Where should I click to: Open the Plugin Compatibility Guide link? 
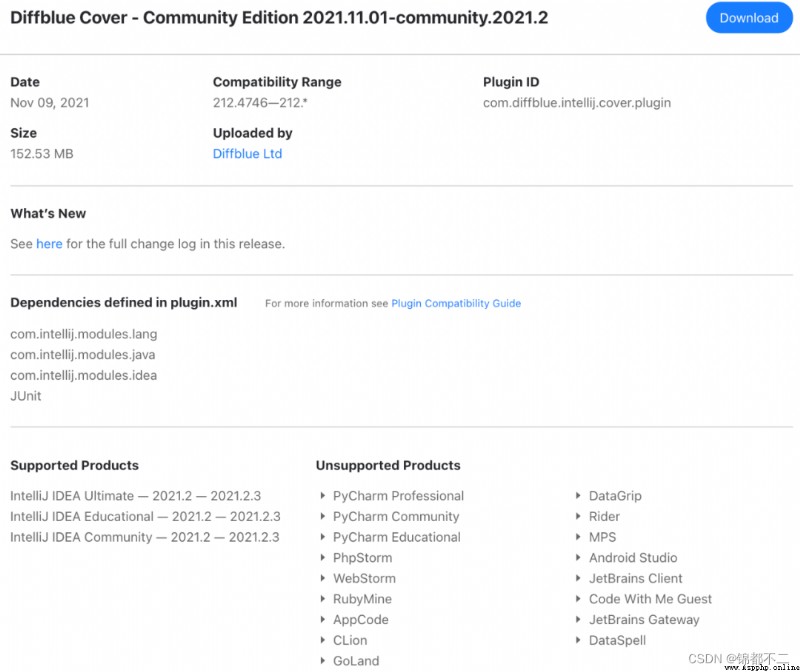click(456, 303)
